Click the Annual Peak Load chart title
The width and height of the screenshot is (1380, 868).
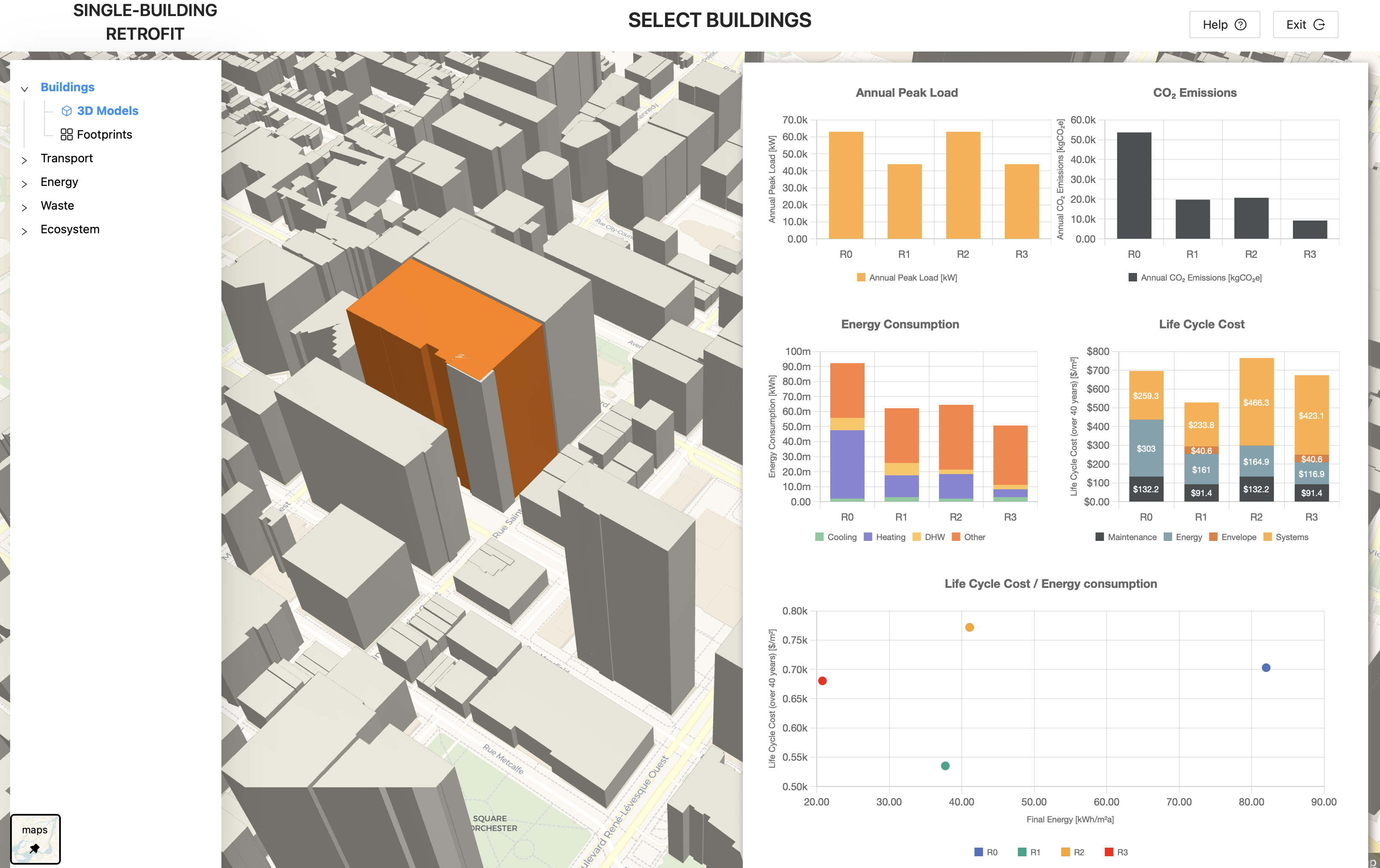(x=906, y=92)
